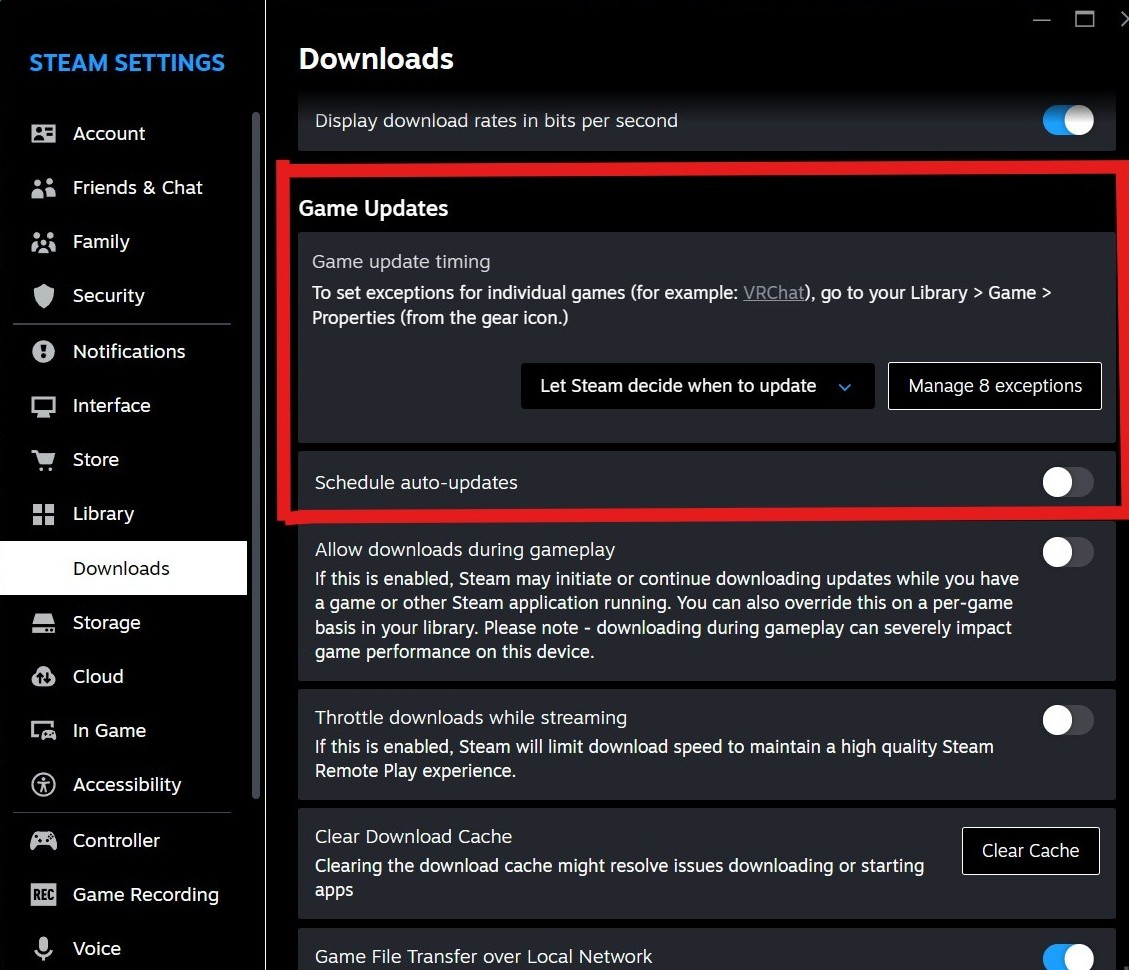Open Security settings label
Viewport: 1129px width, 970px height.
pos(108,296)
